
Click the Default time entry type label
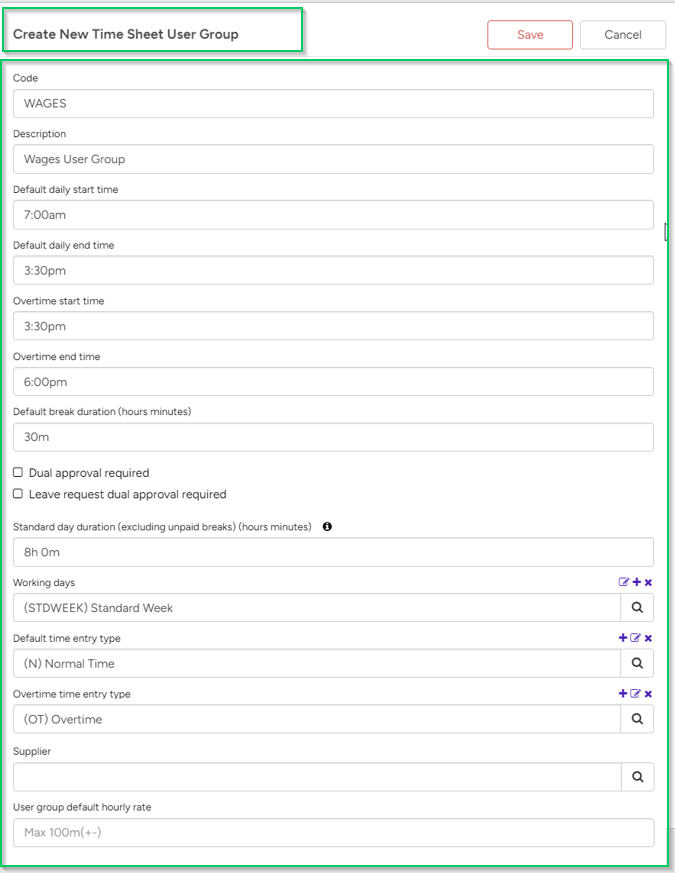tap(67, 638)
